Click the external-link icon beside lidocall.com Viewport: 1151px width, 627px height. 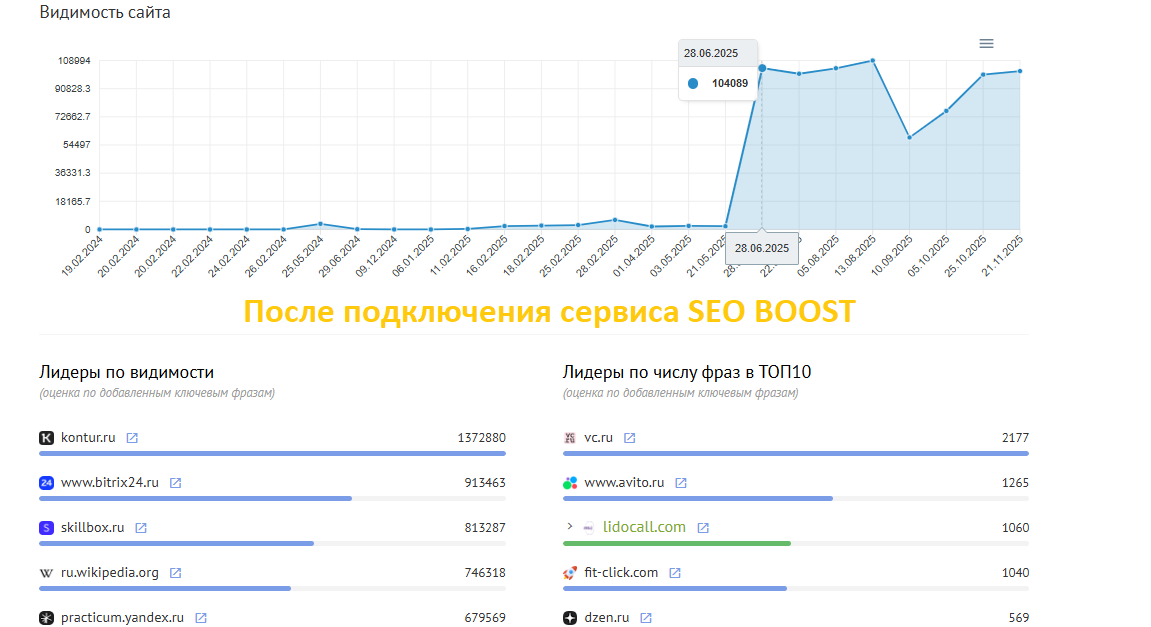pos(703,527)
